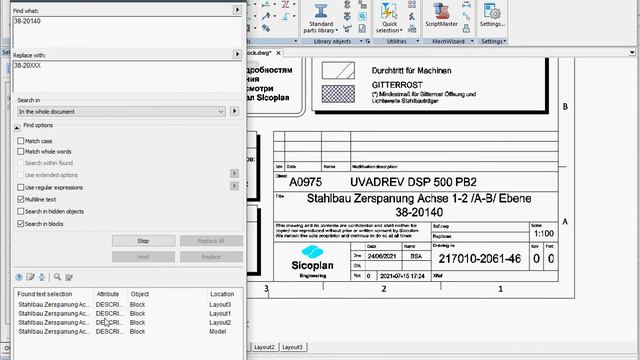Image resolution: width=640 pixels, height=360 pixels.
Task: Expand the MechWizard panel dropdown arrow
Action: 472,41
